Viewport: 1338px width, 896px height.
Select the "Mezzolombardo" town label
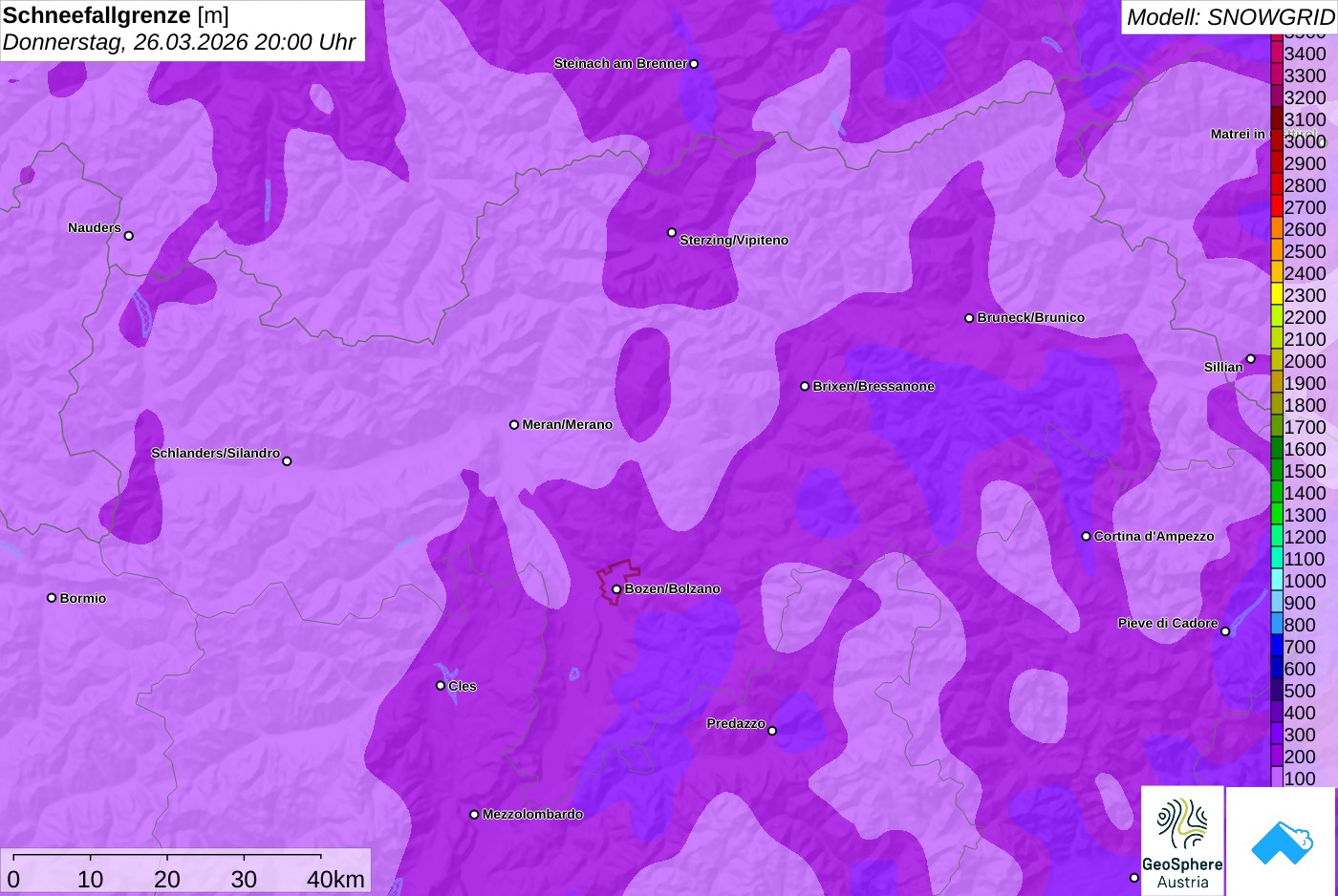[x=532, y=814]
